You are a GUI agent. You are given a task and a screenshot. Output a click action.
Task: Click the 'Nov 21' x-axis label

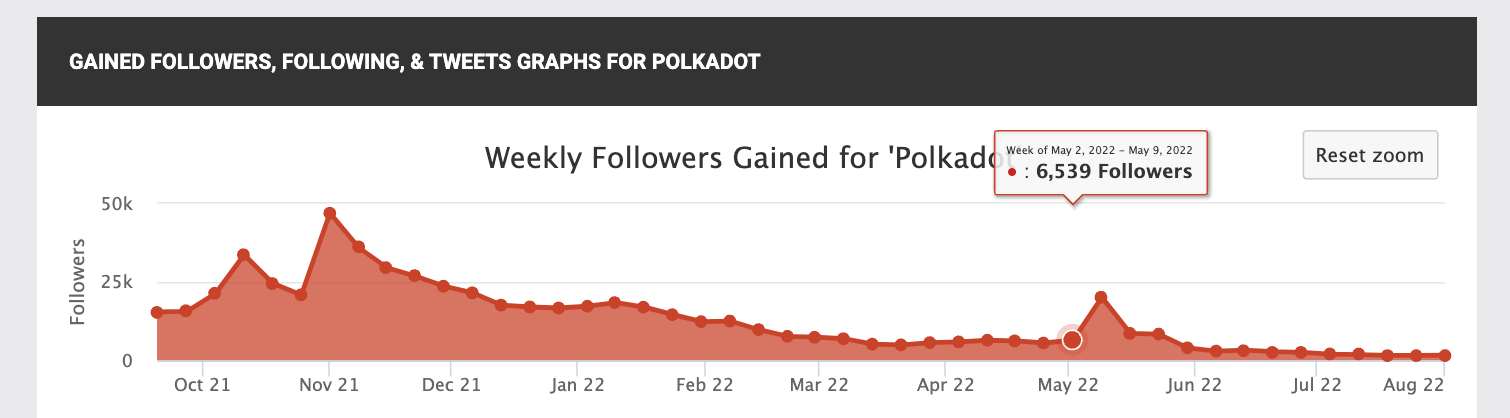coord(329,383)
